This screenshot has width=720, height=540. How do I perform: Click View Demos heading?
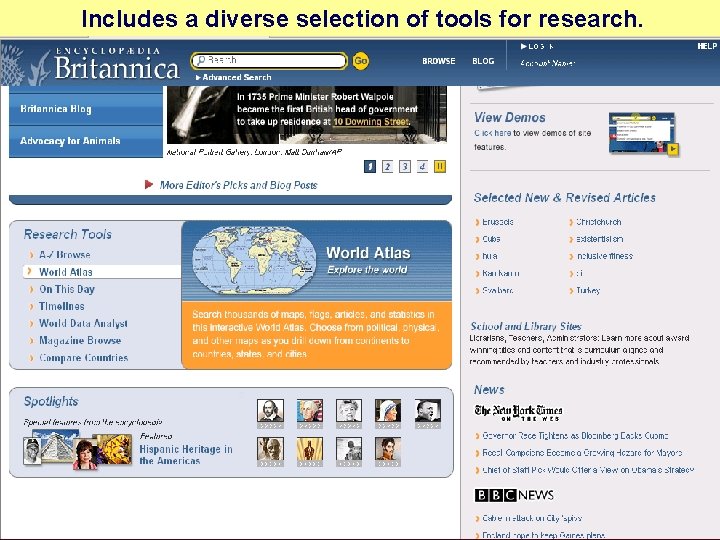click(510, 118)
